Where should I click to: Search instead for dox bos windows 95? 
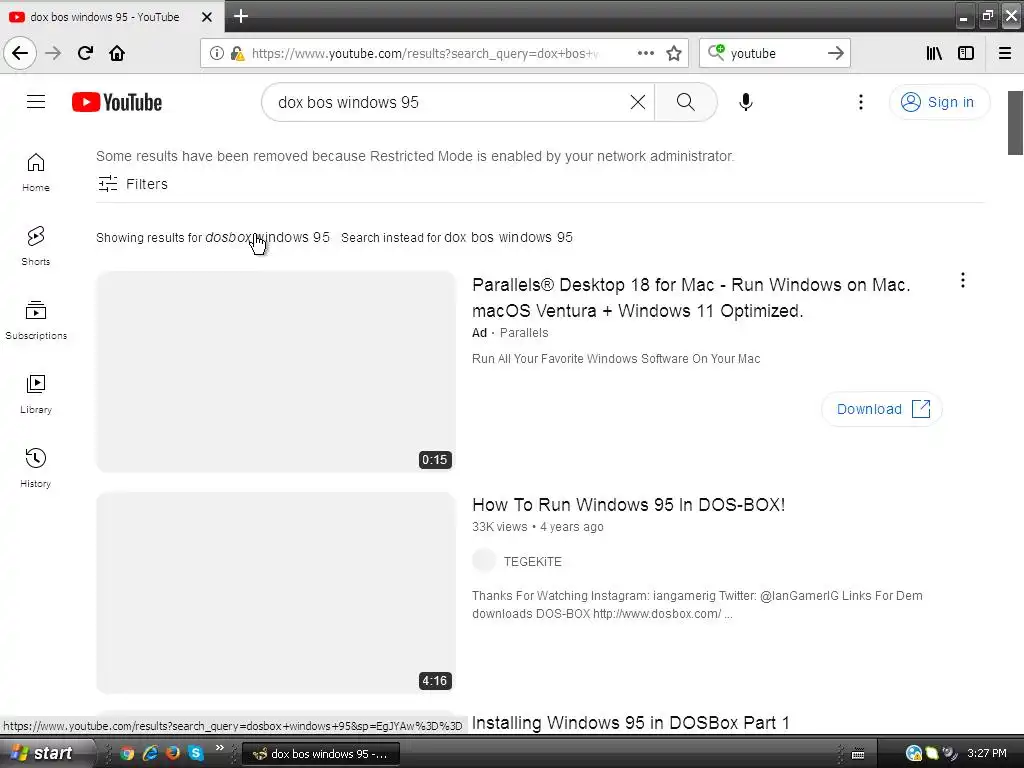(508, 238)
